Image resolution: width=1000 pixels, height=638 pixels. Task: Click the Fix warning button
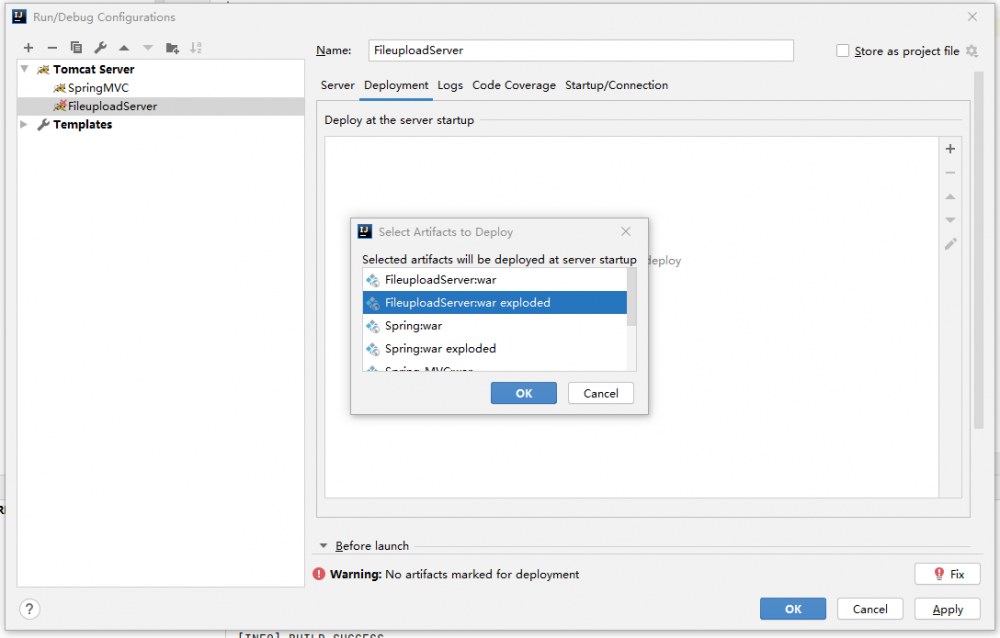click(x=946, y=574)
